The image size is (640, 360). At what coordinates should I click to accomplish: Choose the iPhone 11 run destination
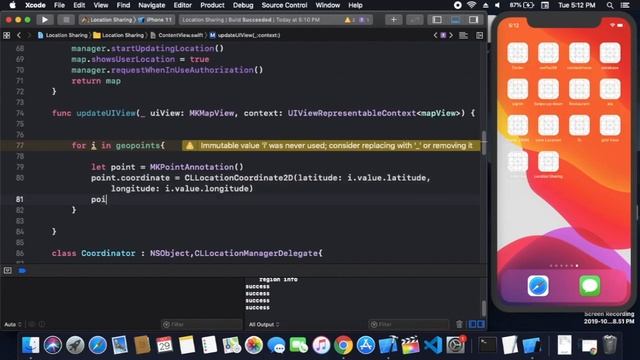click(156, 20)
